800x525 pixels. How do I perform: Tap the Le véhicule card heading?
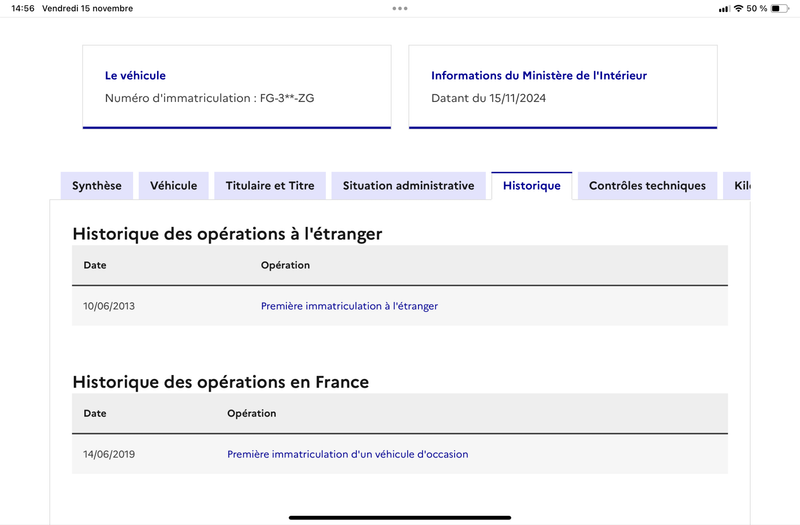(x=135, y=76)
